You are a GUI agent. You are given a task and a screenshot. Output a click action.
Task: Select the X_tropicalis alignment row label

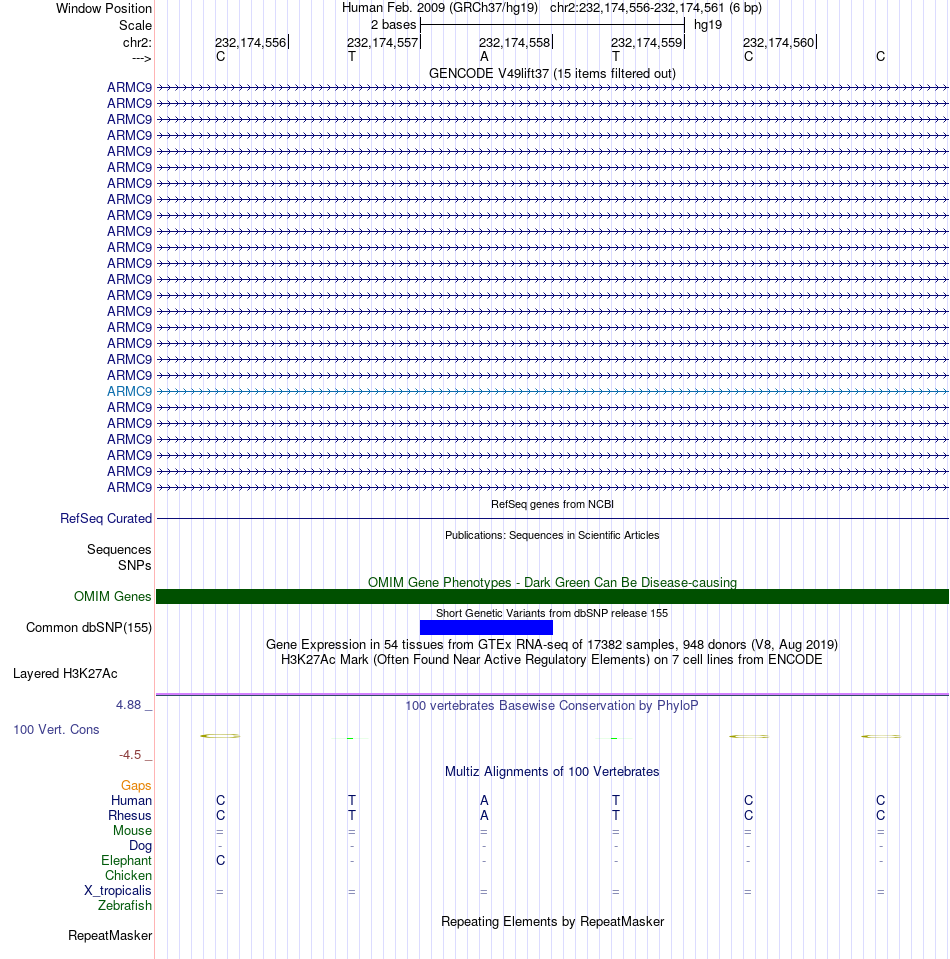[117, 890]
